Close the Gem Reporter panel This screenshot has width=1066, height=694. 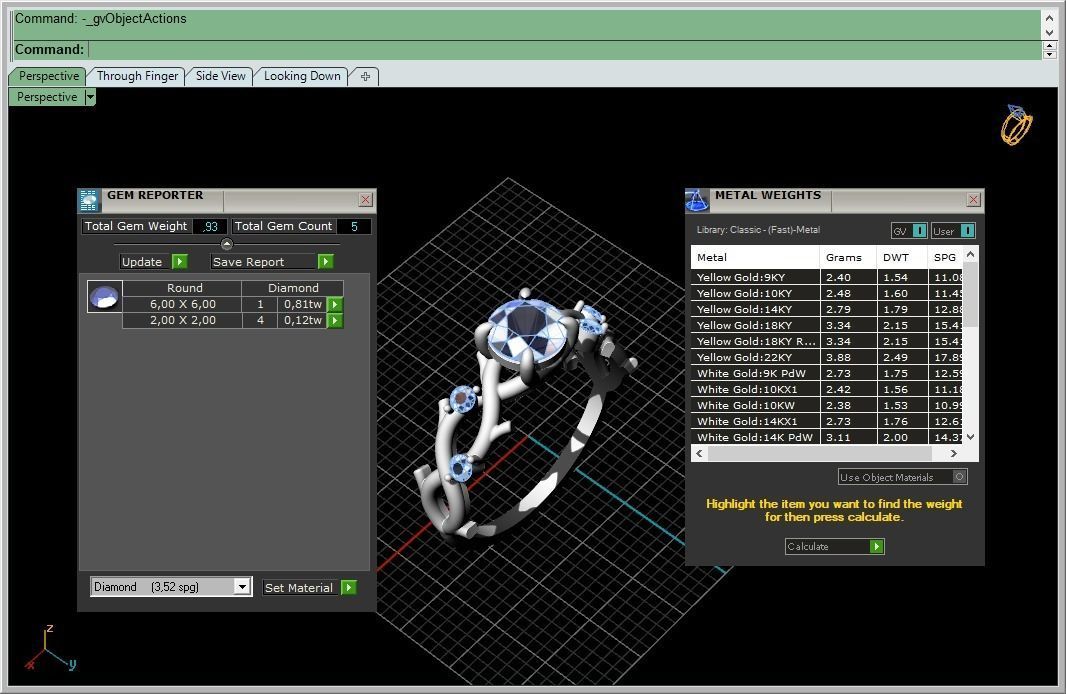(366, 199)
